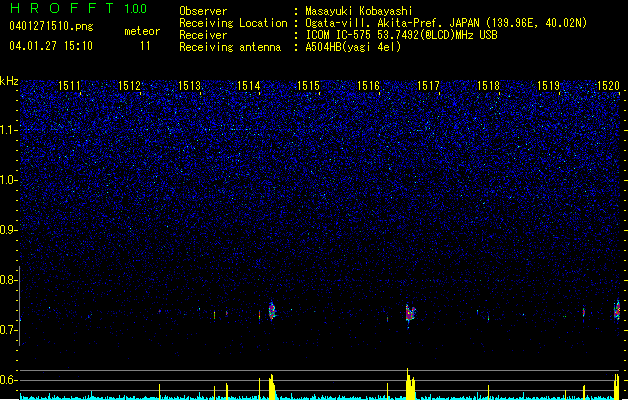Click the tallest yellow power peak near 1517
Viewport: 629px width, 400px height.
(408, 384)
